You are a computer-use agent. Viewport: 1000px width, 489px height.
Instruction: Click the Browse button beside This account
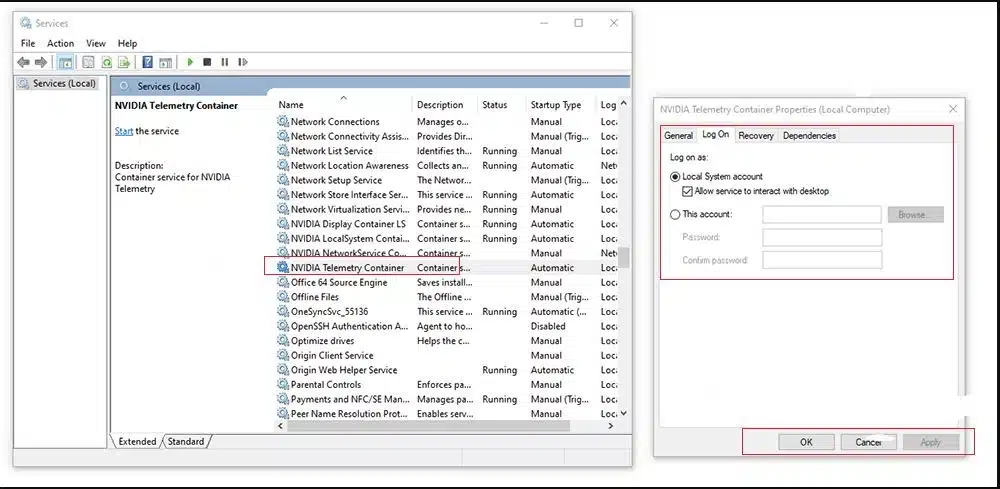click(915, 215)
